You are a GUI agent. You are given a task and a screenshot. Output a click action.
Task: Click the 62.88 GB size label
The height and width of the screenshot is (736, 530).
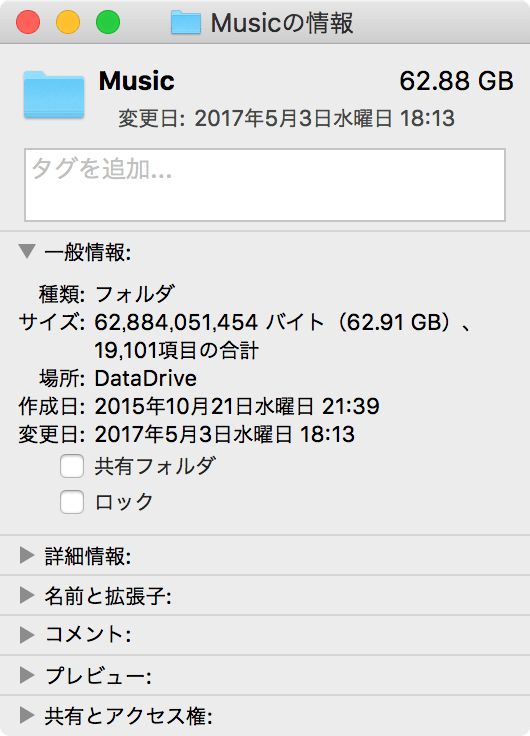pyautogui.click(x=456, y=81)
